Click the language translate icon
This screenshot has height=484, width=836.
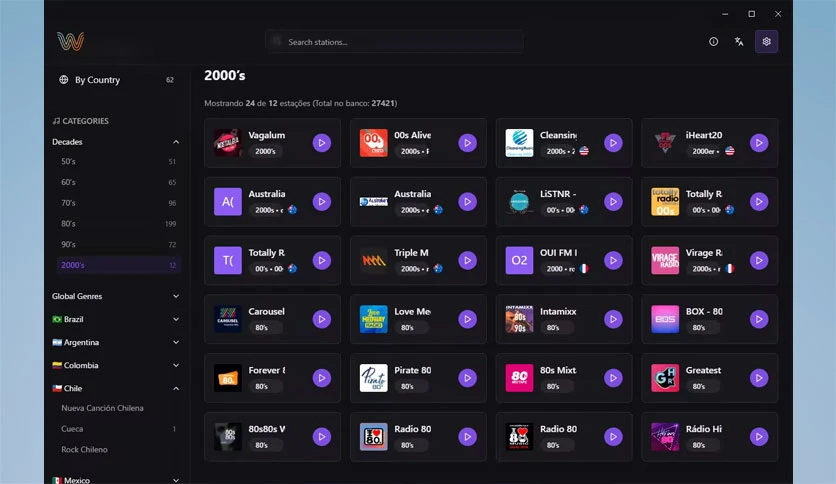coord(739,42)
